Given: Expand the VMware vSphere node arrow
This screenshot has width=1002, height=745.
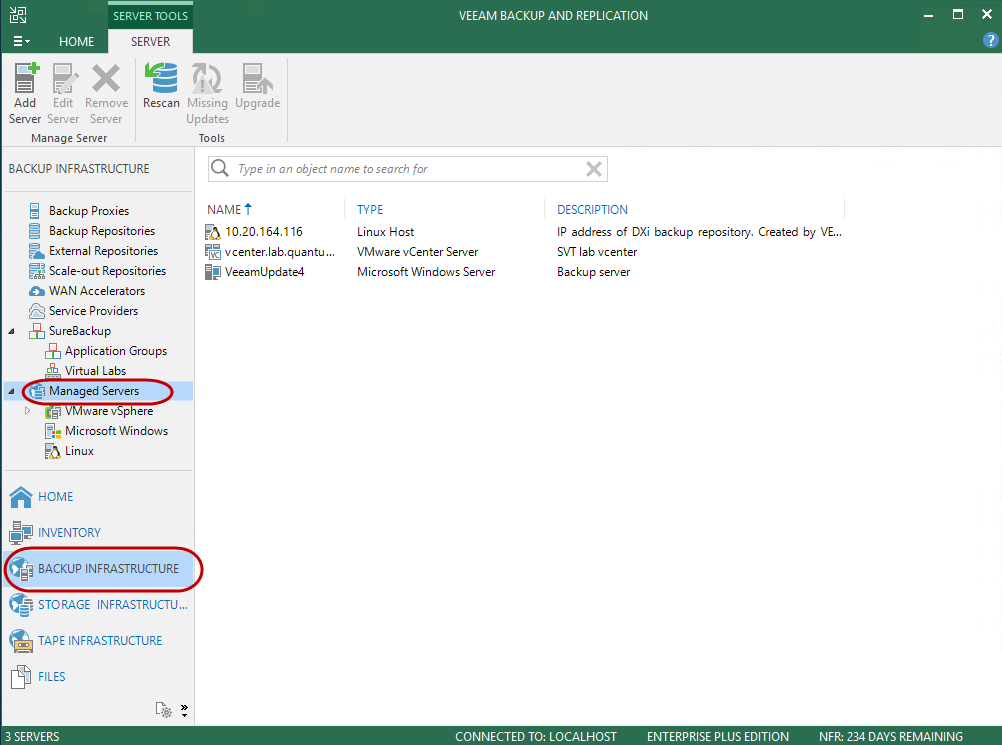Looking at the screenshot, I should [x=27, y=411].
